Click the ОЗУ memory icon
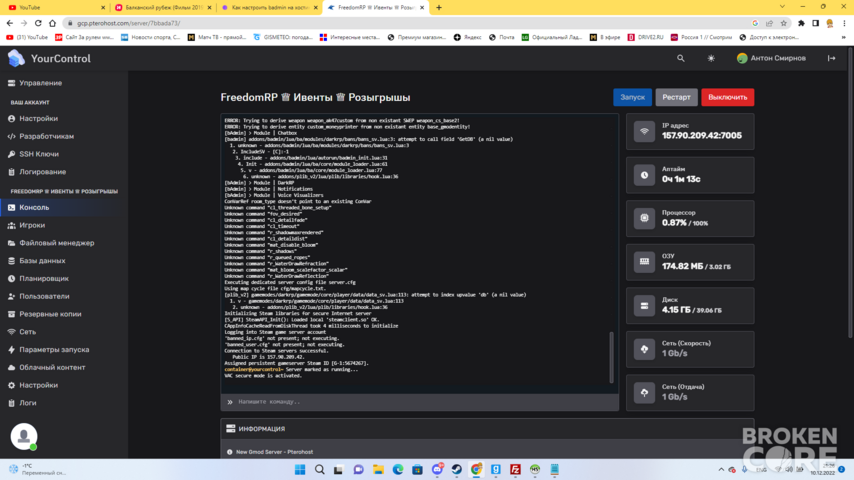The height and width of the screenshot is (480, 854). click(644, 262)
